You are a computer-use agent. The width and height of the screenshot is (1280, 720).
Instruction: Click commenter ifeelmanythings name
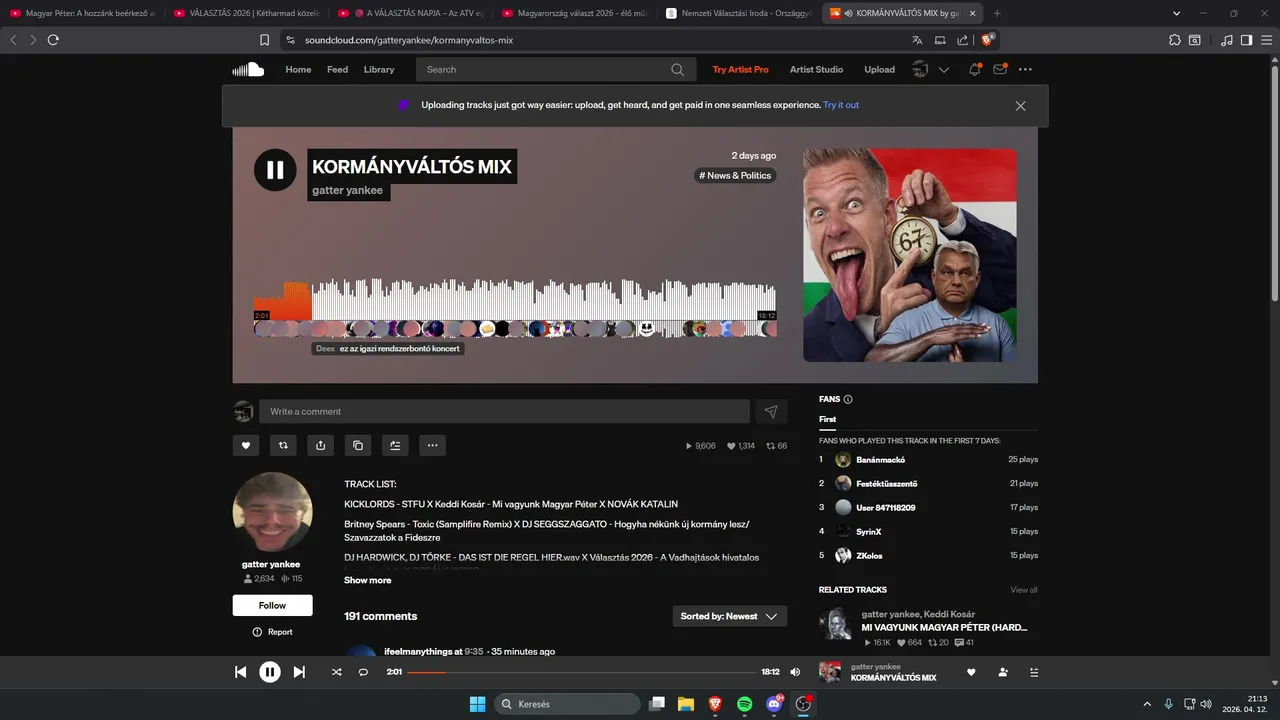click(x=417, y=651)
